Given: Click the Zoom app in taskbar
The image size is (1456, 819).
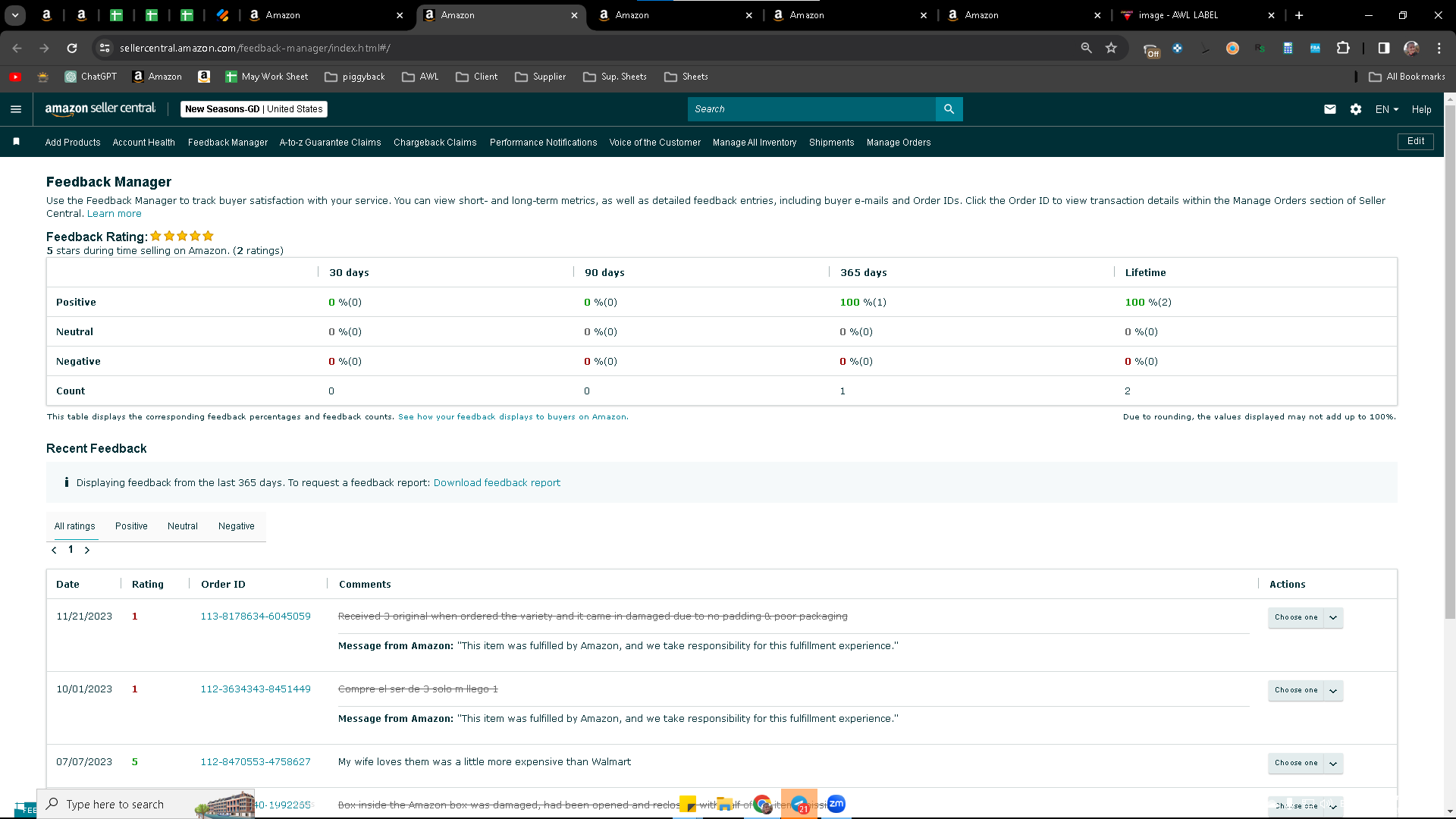Looking at the screenshot, I should [x=836, y=804].
